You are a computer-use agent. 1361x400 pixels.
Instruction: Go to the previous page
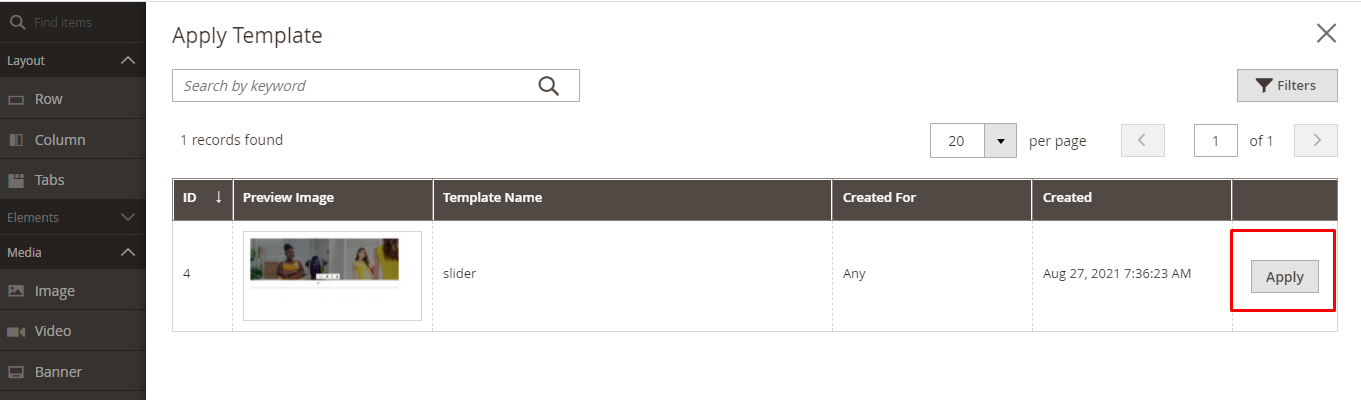point(1143,141)
